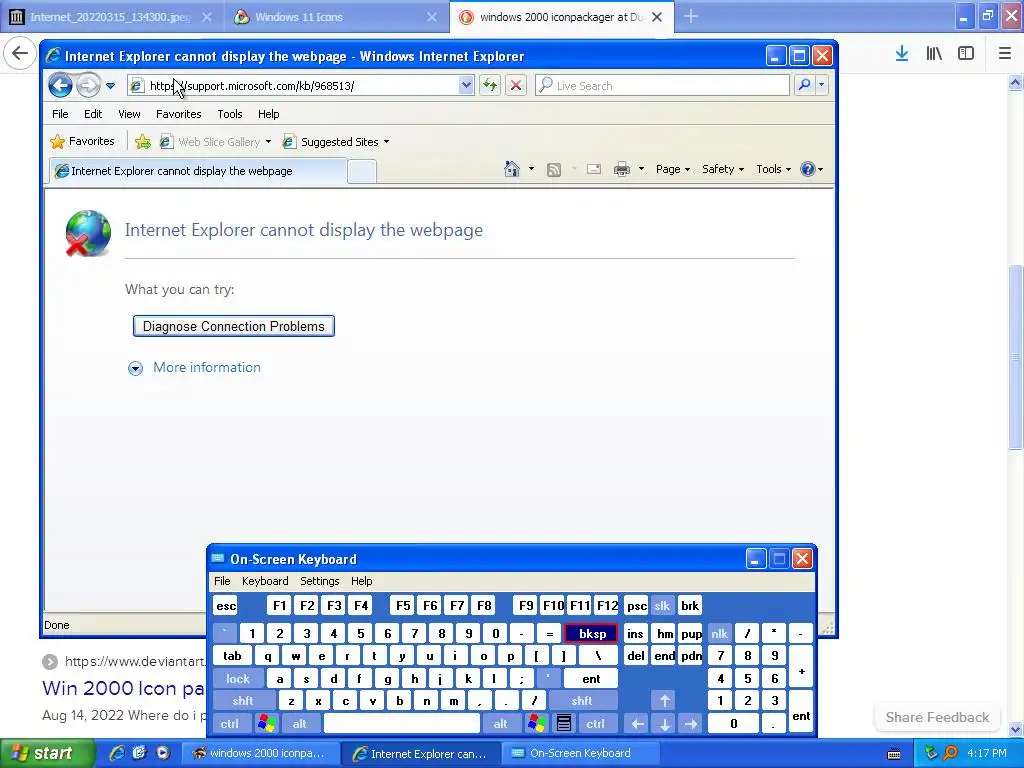This screenshot has height=768, width=1024.
Task: Open recent pages dropdown arrow
Action: pyautogui.click(x=110, y=86)
